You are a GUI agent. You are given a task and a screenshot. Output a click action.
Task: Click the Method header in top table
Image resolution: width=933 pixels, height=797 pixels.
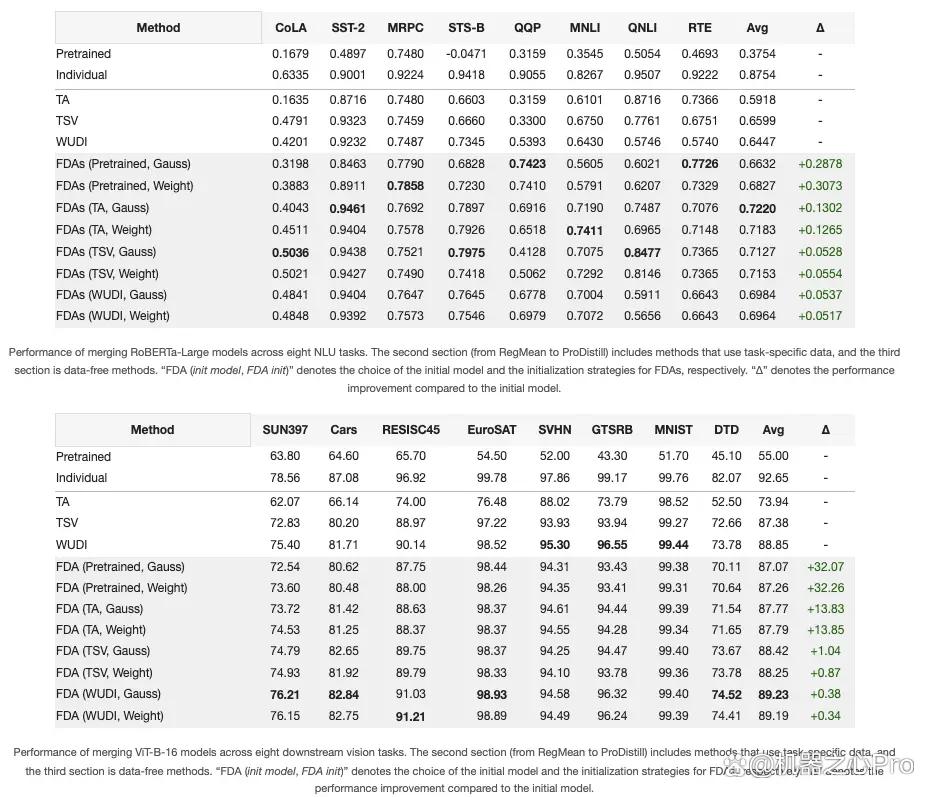point(158,28)
